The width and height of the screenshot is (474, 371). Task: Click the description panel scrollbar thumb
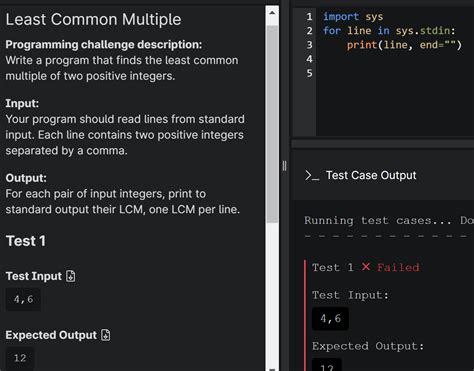click(272, 123)
